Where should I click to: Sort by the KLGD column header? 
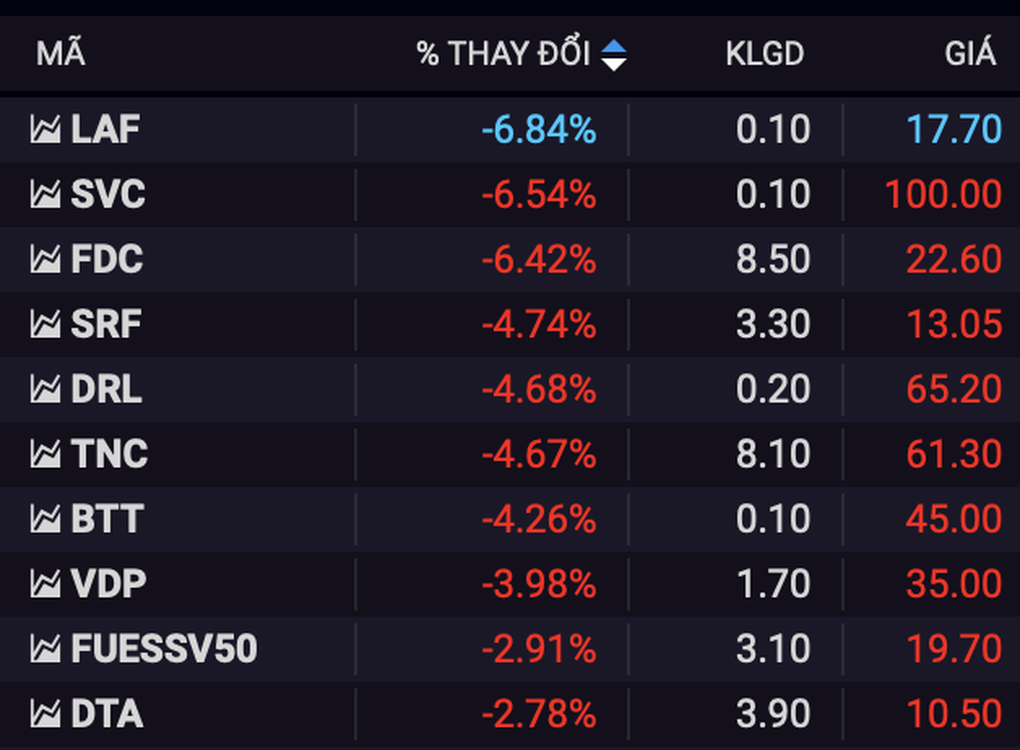(764, 54)
